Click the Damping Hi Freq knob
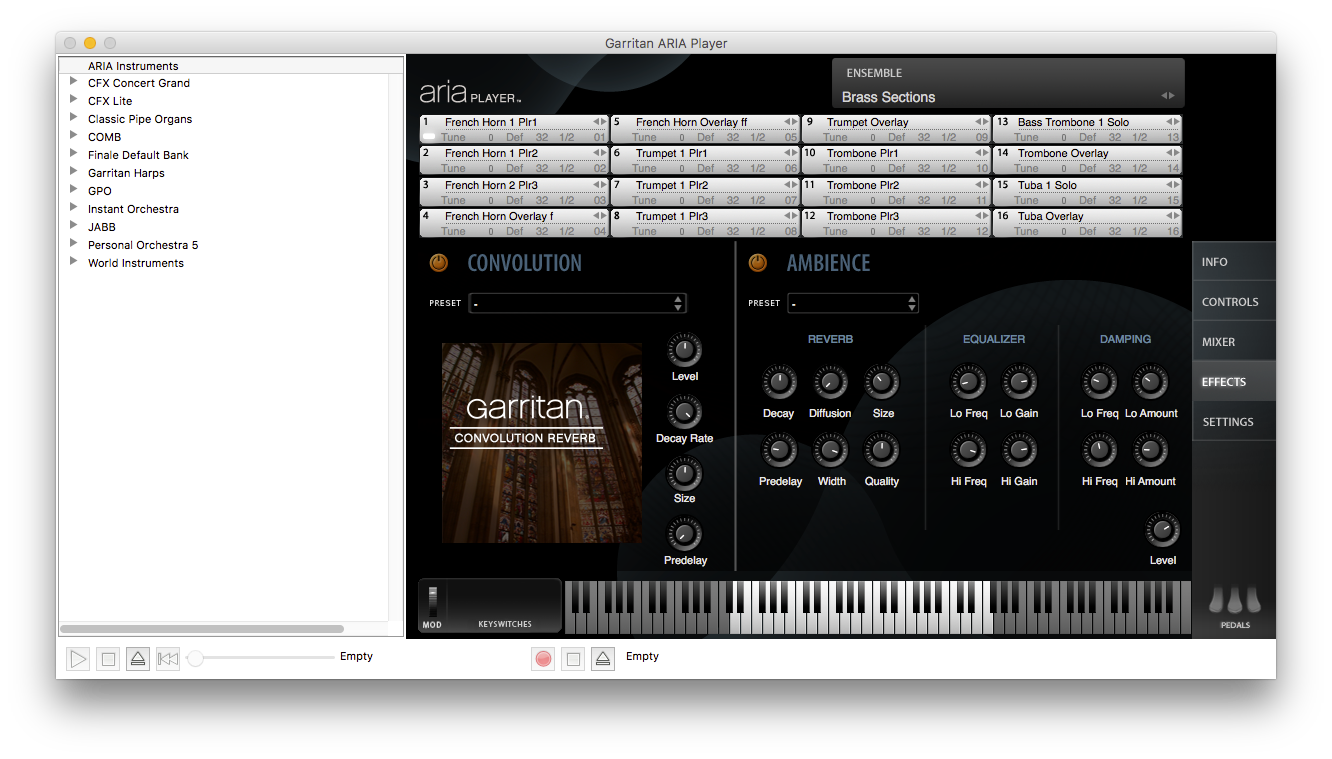This screenshot has height=759, width=1332. (1099, 451)
